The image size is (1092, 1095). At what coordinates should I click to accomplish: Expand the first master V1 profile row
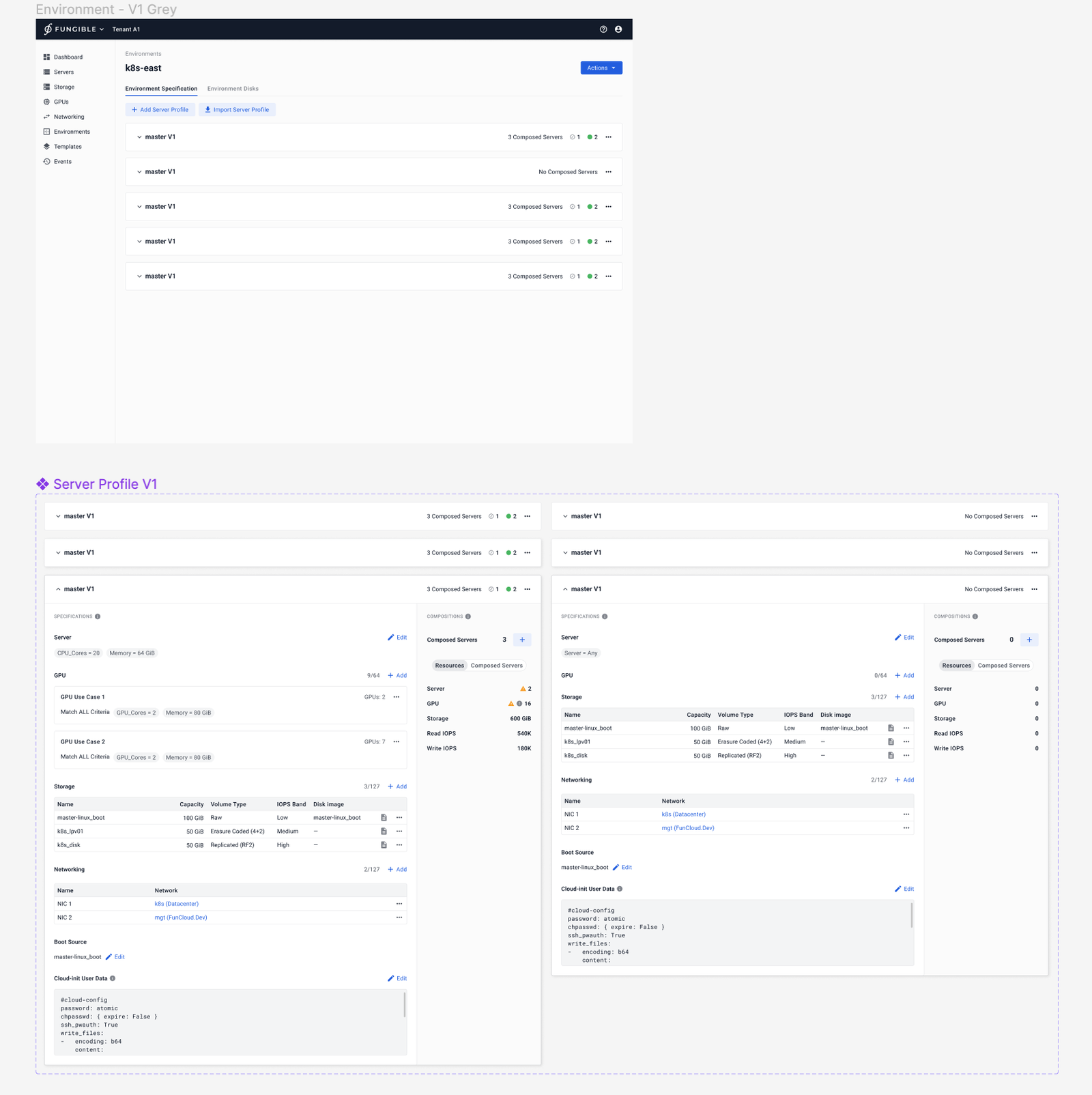(x=139, y=137)
